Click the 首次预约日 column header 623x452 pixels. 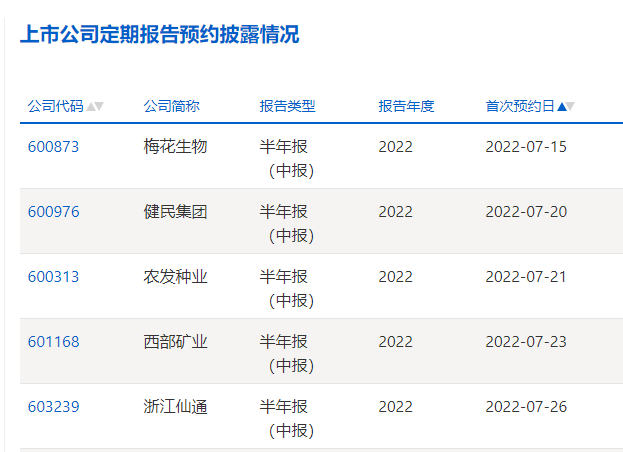[519, 106]
